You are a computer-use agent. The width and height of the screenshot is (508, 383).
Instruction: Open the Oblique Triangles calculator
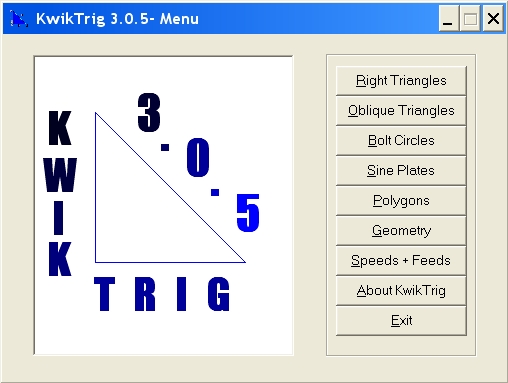click(401, 111)
